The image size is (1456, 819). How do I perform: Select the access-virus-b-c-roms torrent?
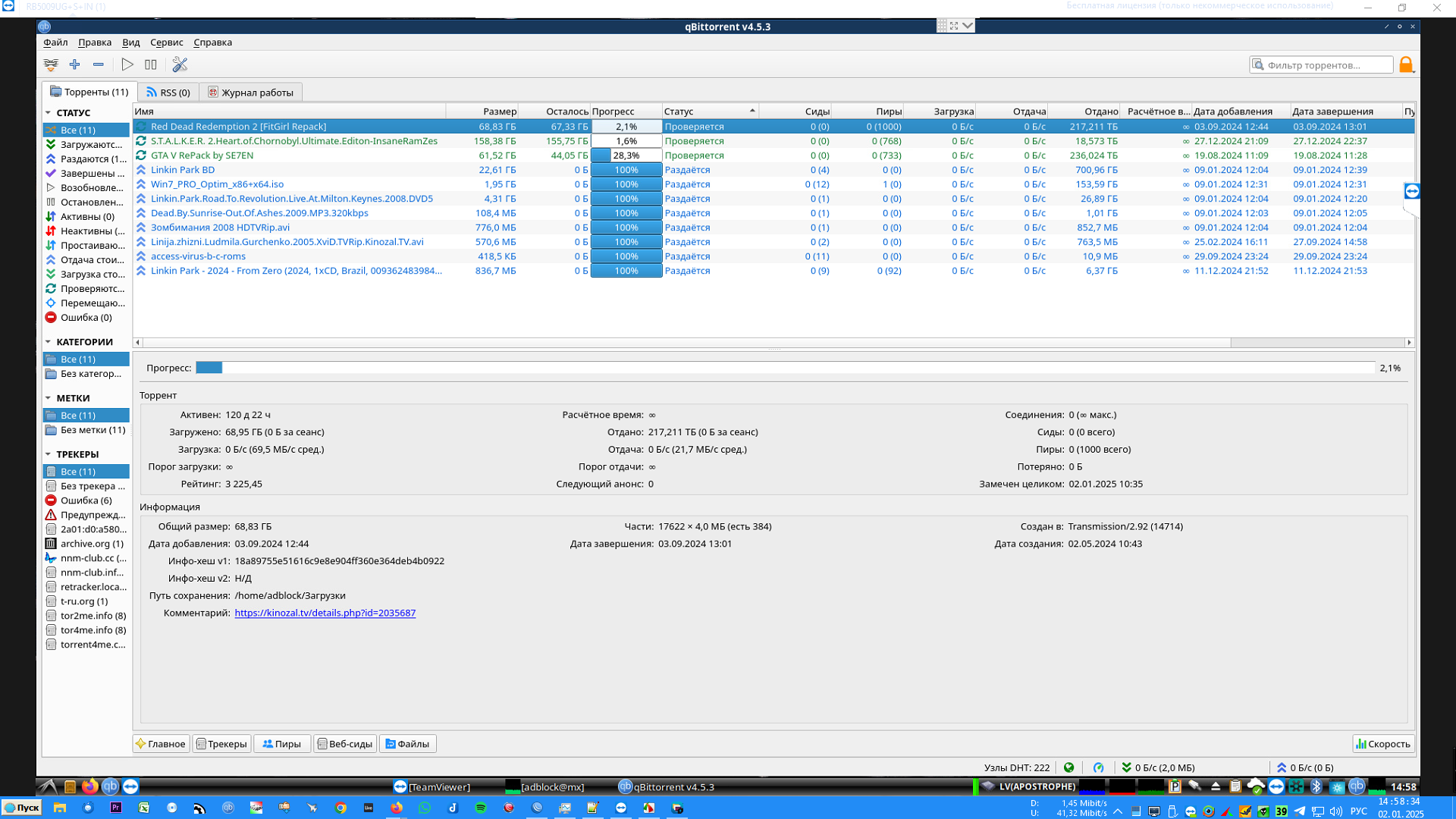[x=773, y=256]
